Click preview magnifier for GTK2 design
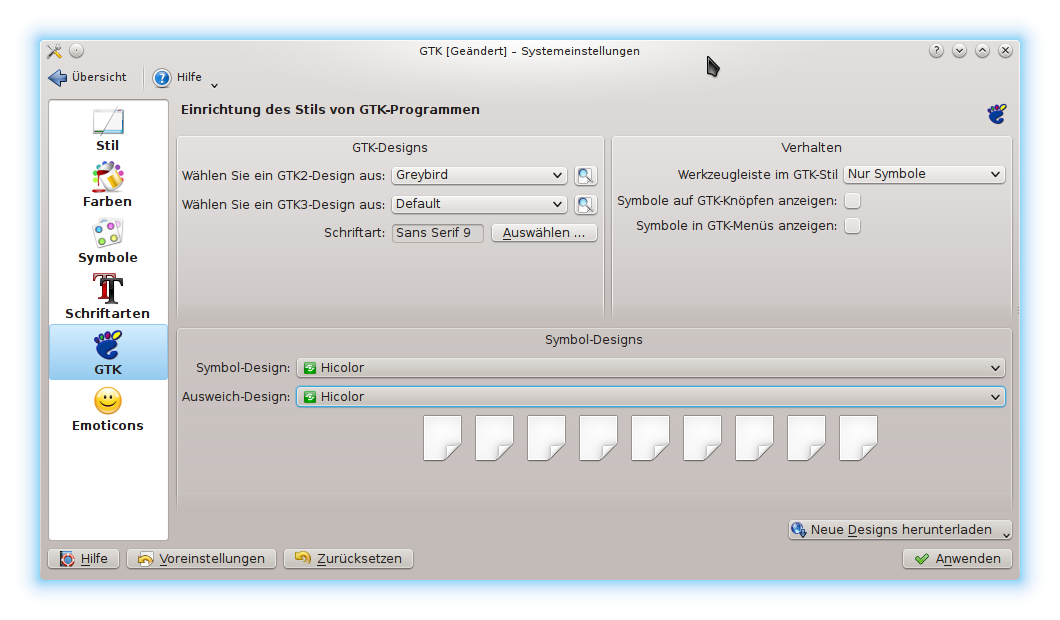The width and height of the screenshot is (1060, 620). click(585, 176)
